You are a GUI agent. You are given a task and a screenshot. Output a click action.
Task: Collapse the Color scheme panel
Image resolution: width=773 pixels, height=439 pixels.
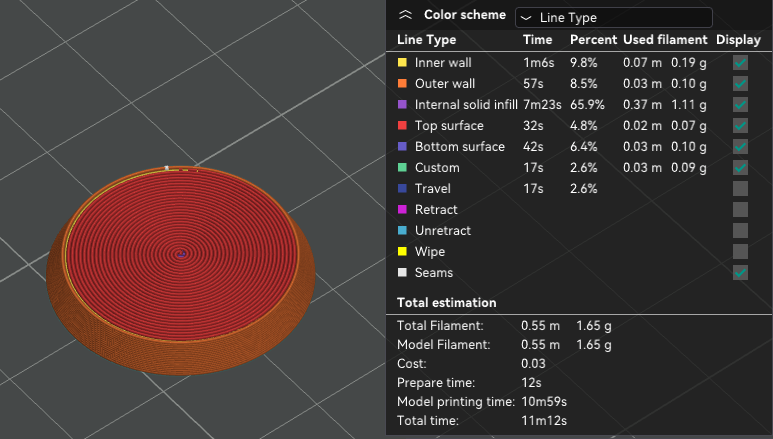coord(405,15)
